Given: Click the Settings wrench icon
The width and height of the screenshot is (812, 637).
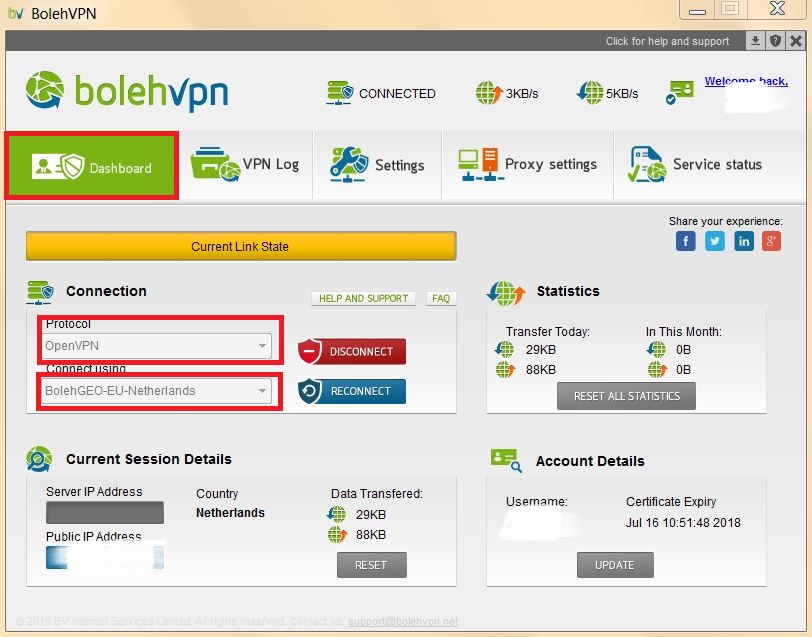Looking at the screenshot, I should coord(349,165).
